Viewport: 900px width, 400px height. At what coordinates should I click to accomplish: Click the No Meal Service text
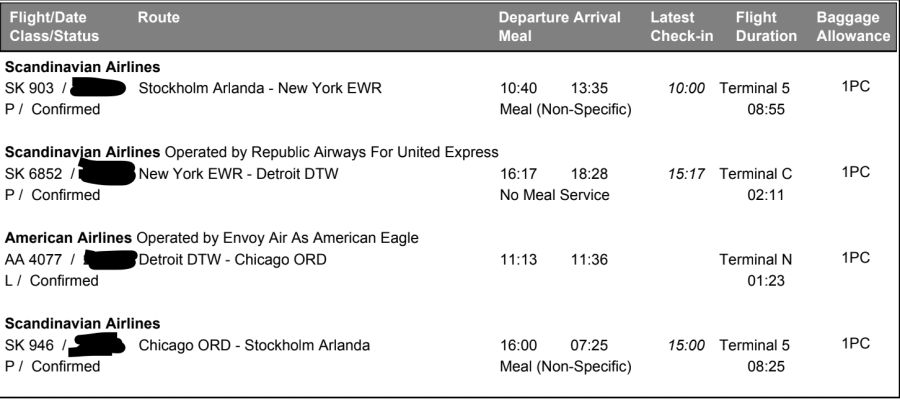click(553, 195)
